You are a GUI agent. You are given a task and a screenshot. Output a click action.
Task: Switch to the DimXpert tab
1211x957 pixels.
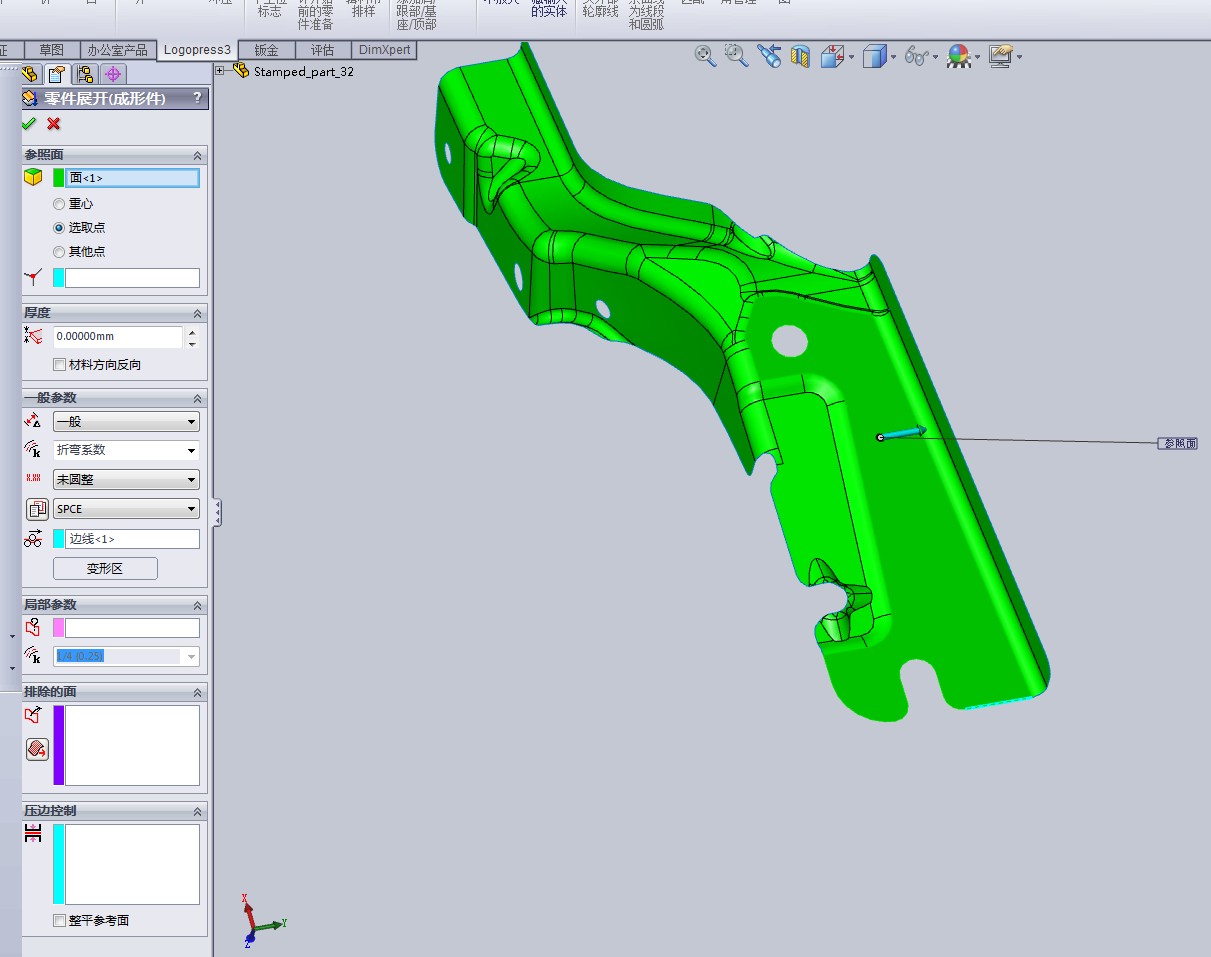point(384,50)
